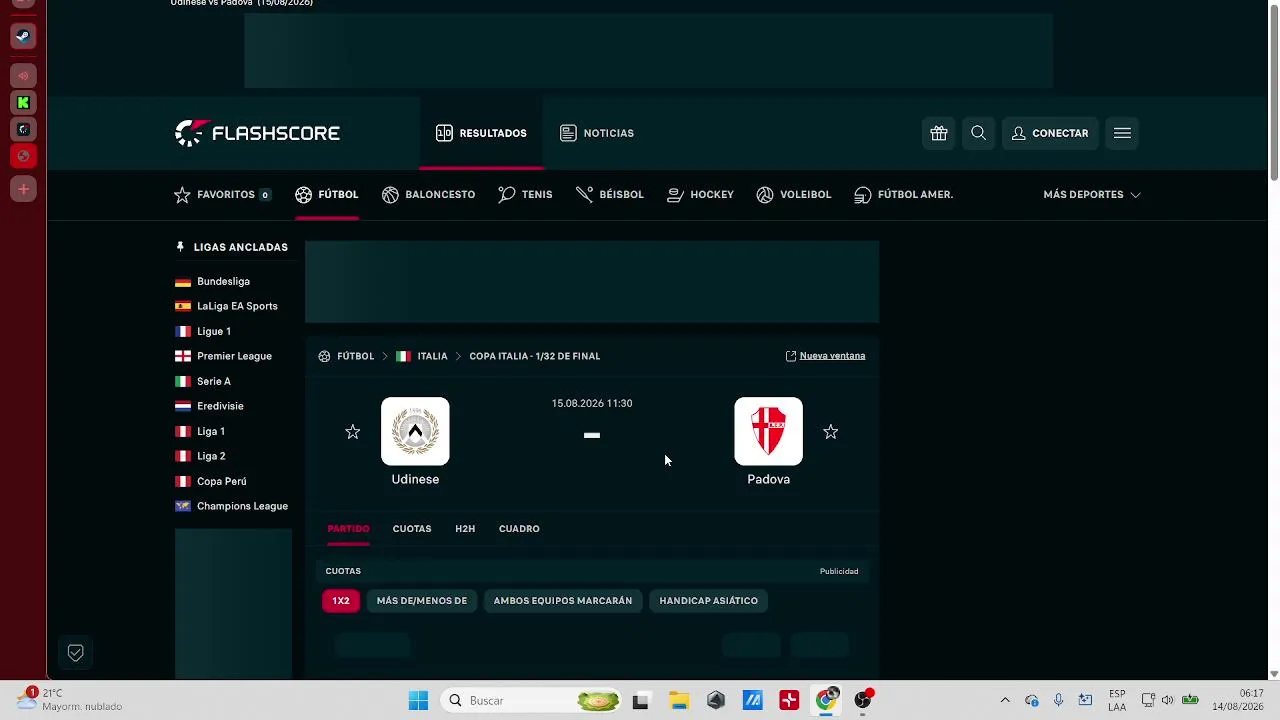The image size is (1280, 720).
Task: Open File Explorer from taskbar
Action: click(679, 700)
